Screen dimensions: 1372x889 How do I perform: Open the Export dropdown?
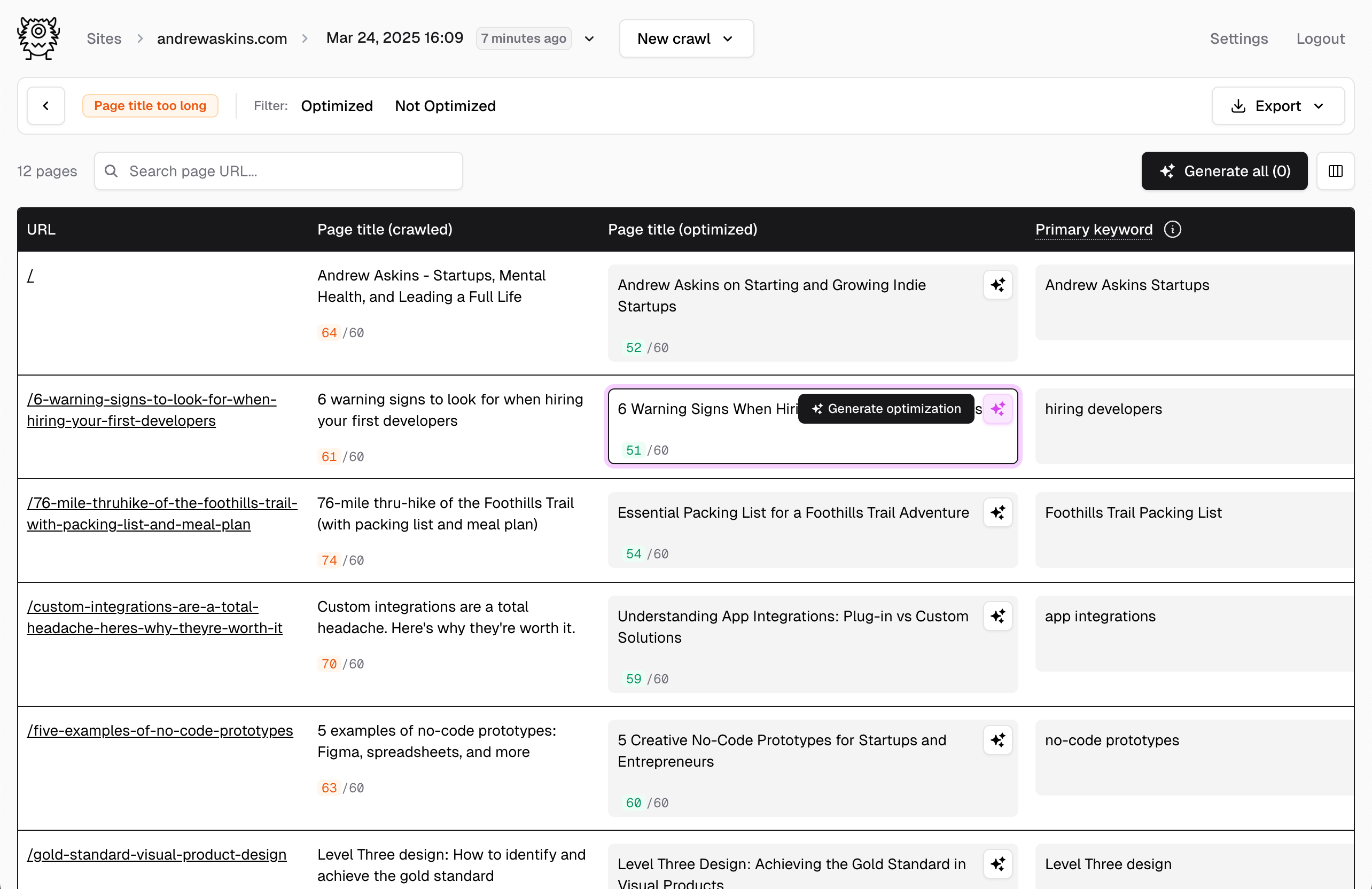point(1277,106)
